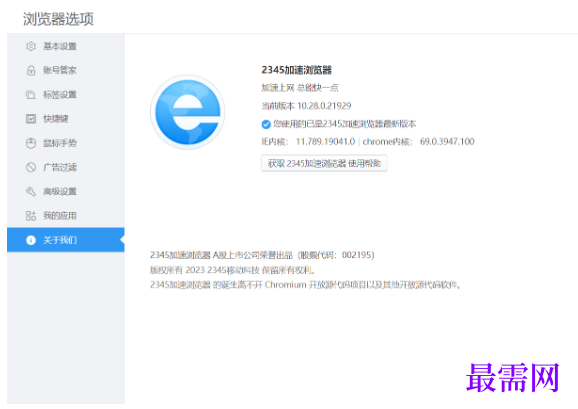Image resolution: width=578 pixels, height=409 pixels.
Task: Click the gear icon beside 基本设置
Action: point(31,46)
